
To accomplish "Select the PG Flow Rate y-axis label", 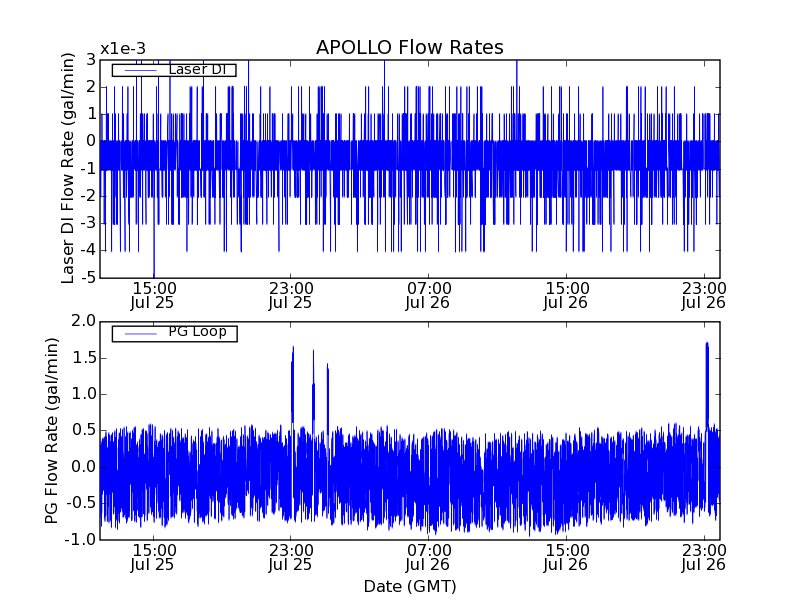I will 52,430.
